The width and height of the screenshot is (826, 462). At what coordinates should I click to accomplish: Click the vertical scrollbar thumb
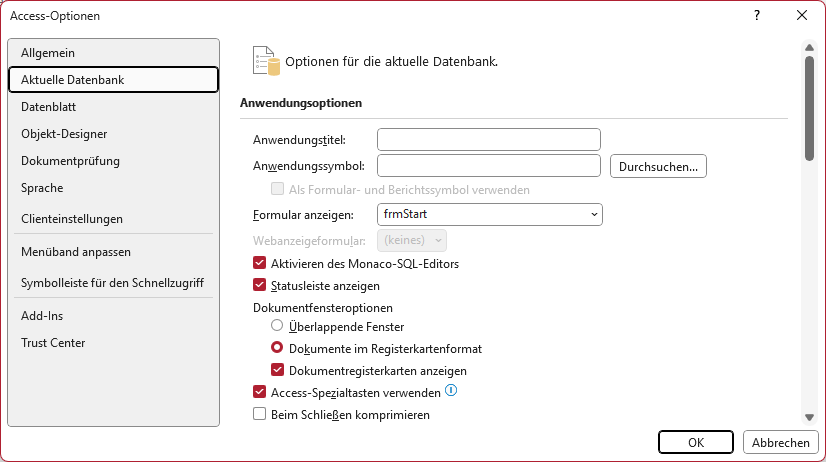[810, 108]
